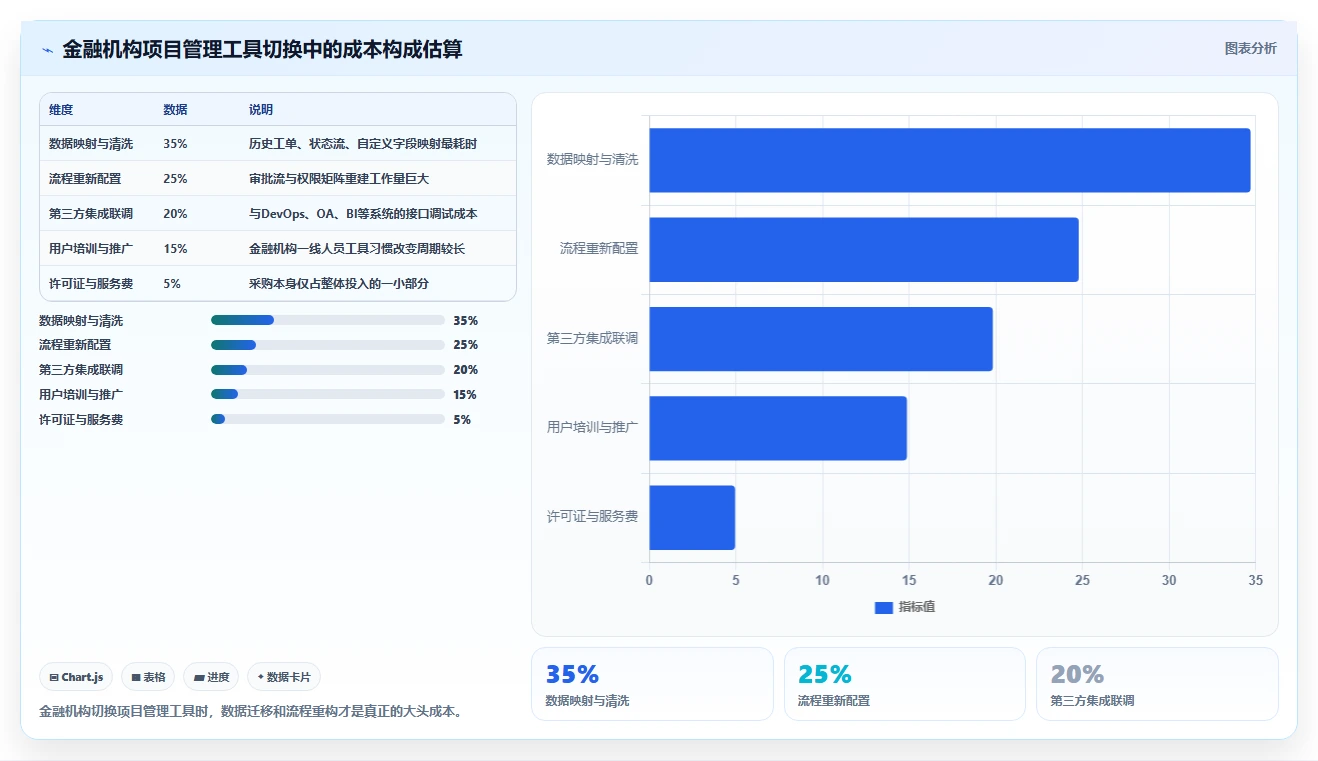Click the 用户培训与推广 chart bar

pos(778,428)
